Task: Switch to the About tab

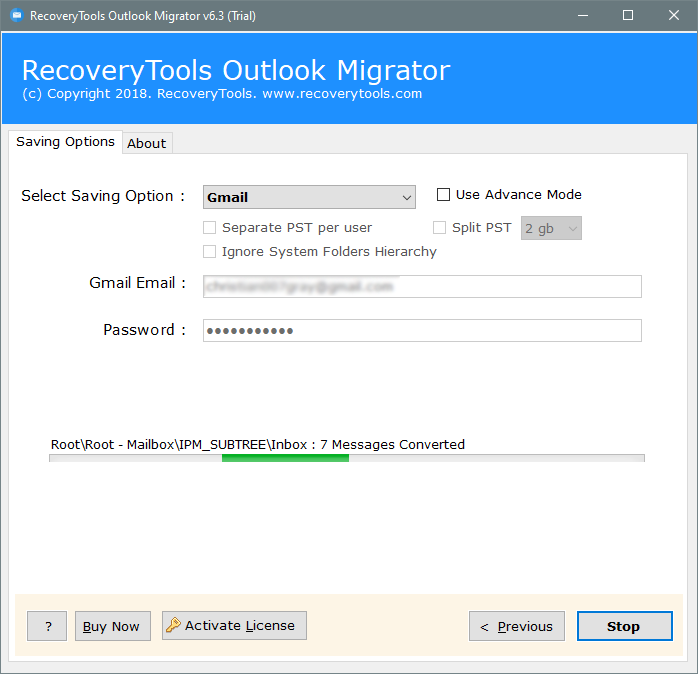Action: [x=147, y=143]
